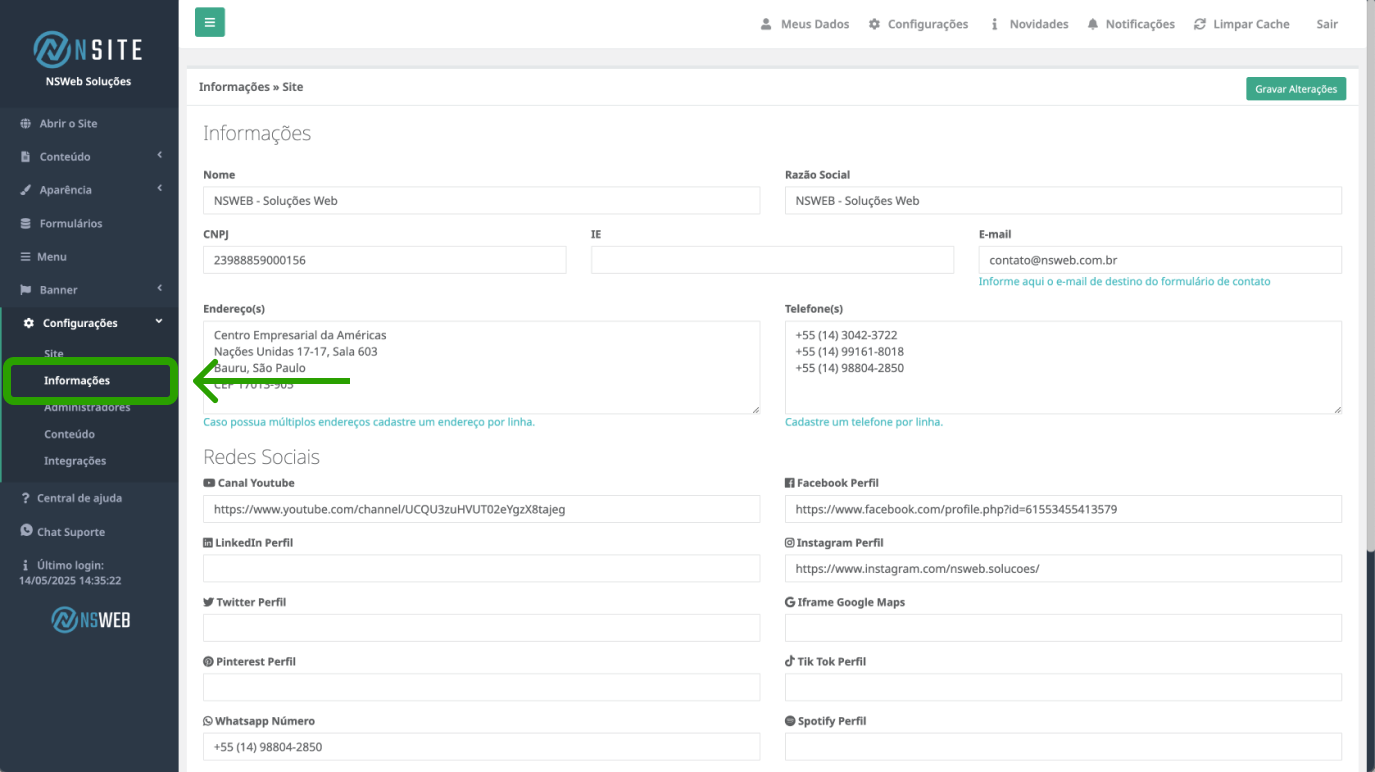Click the Limpar Cache refresh icon
Image resolution: width=1375 pixels, height=772 pixels.
point(1200,24)
